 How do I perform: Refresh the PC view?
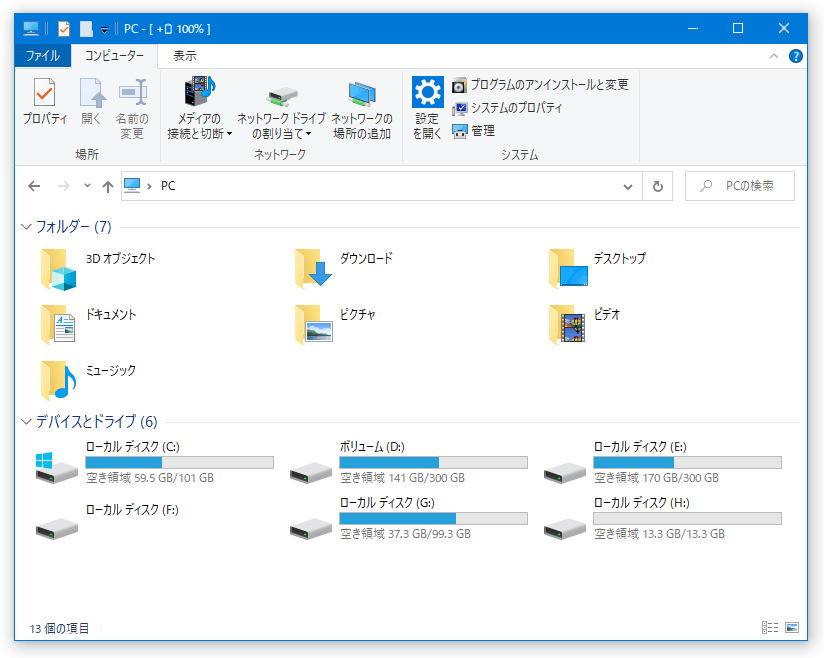click(657, 186)
